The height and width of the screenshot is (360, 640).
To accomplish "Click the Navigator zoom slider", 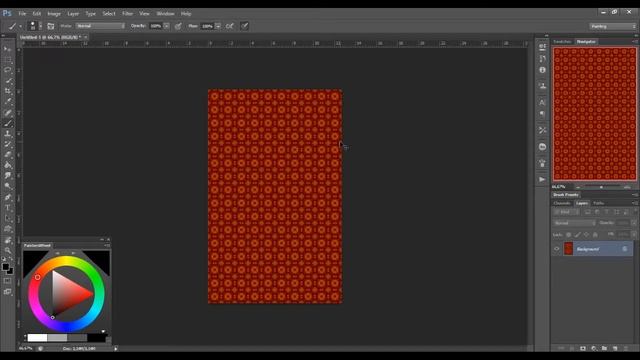I will click(602, 187).
